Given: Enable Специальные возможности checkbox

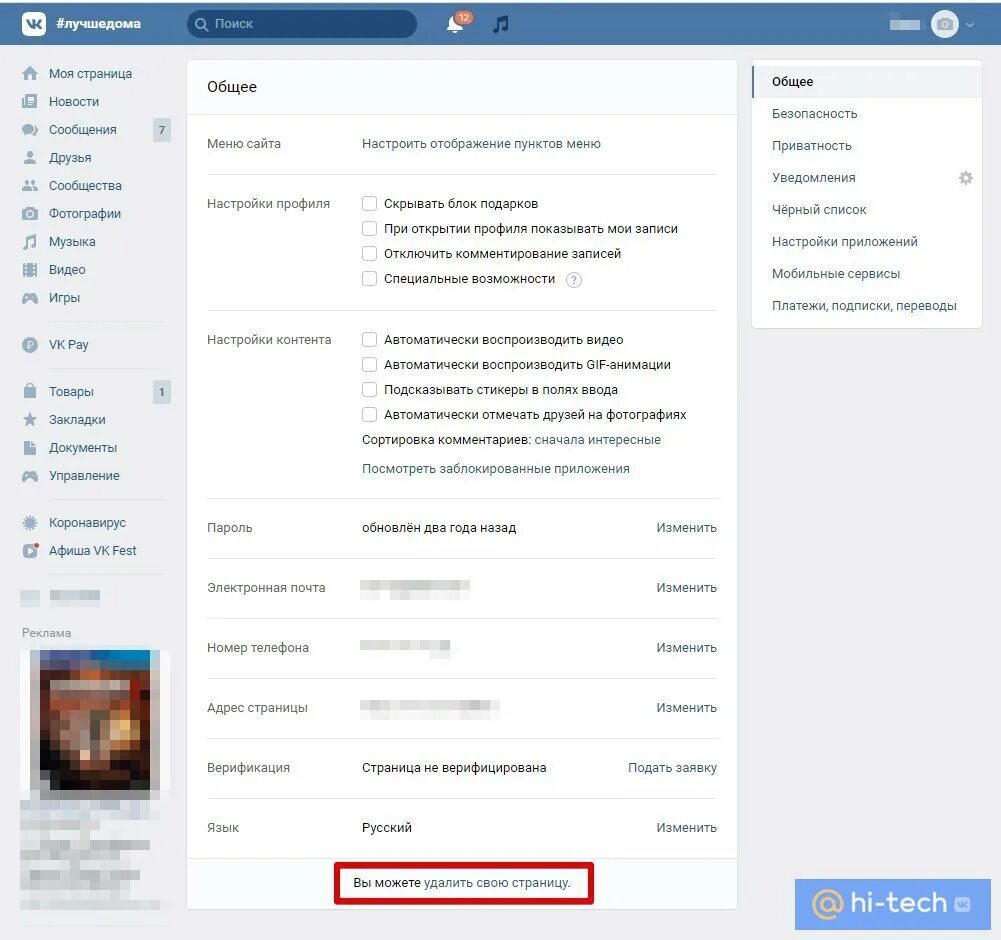Looking at the screenshot, I should (x=369, y=278).
